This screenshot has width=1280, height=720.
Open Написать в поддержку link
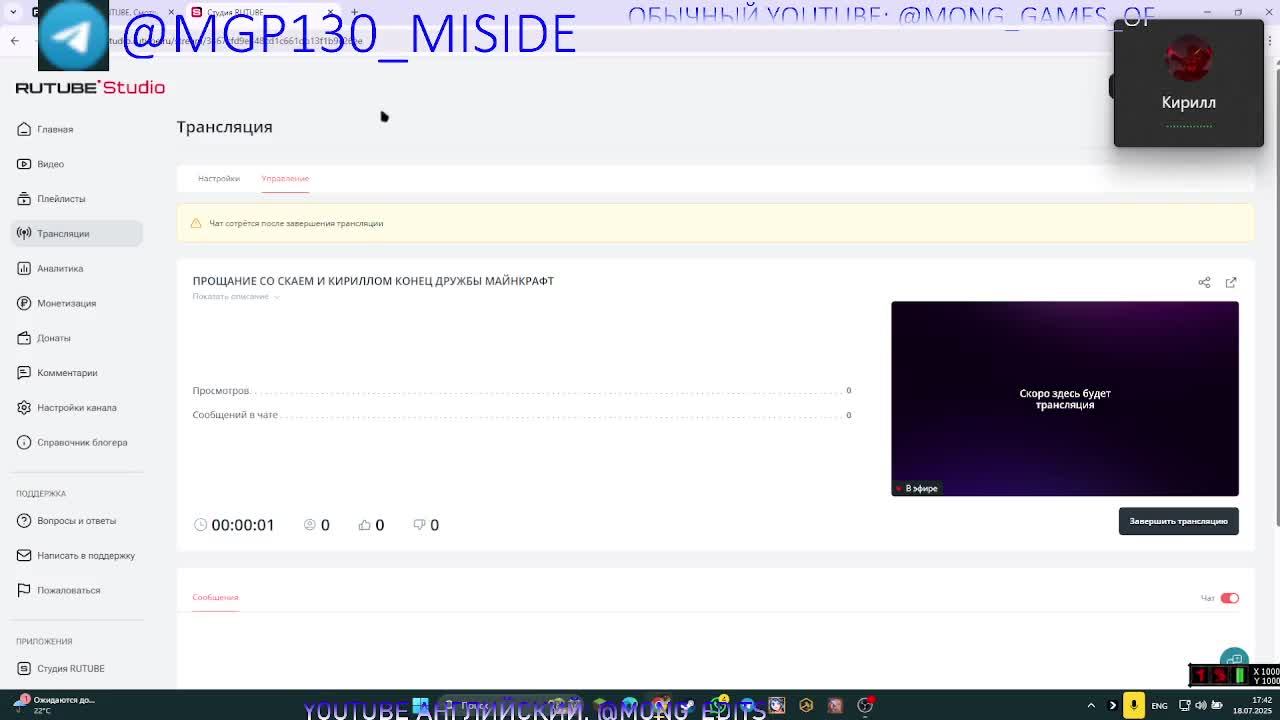coord(86,555)
